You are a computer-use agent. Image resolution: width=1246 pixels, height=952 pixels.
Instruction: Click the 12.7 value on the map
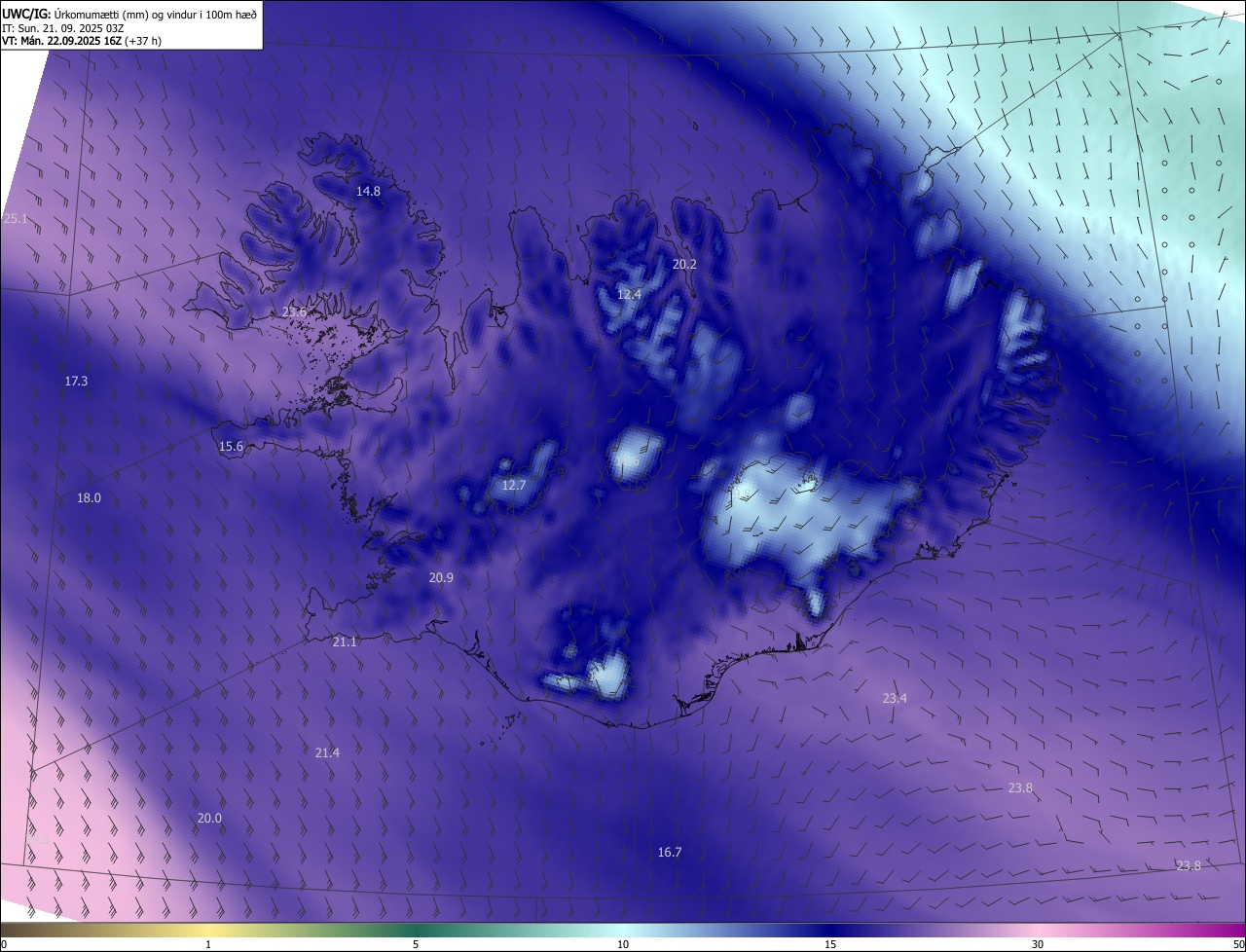pos(513,485)
